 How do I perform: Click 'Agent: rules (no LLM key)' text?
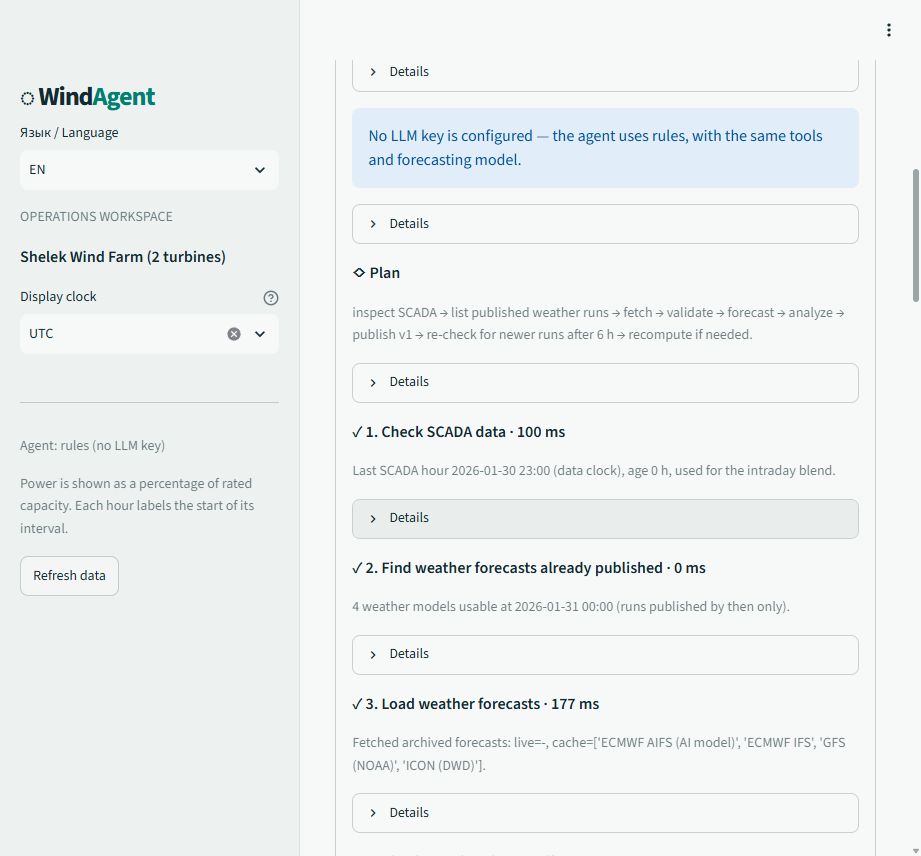pos(92,446)
